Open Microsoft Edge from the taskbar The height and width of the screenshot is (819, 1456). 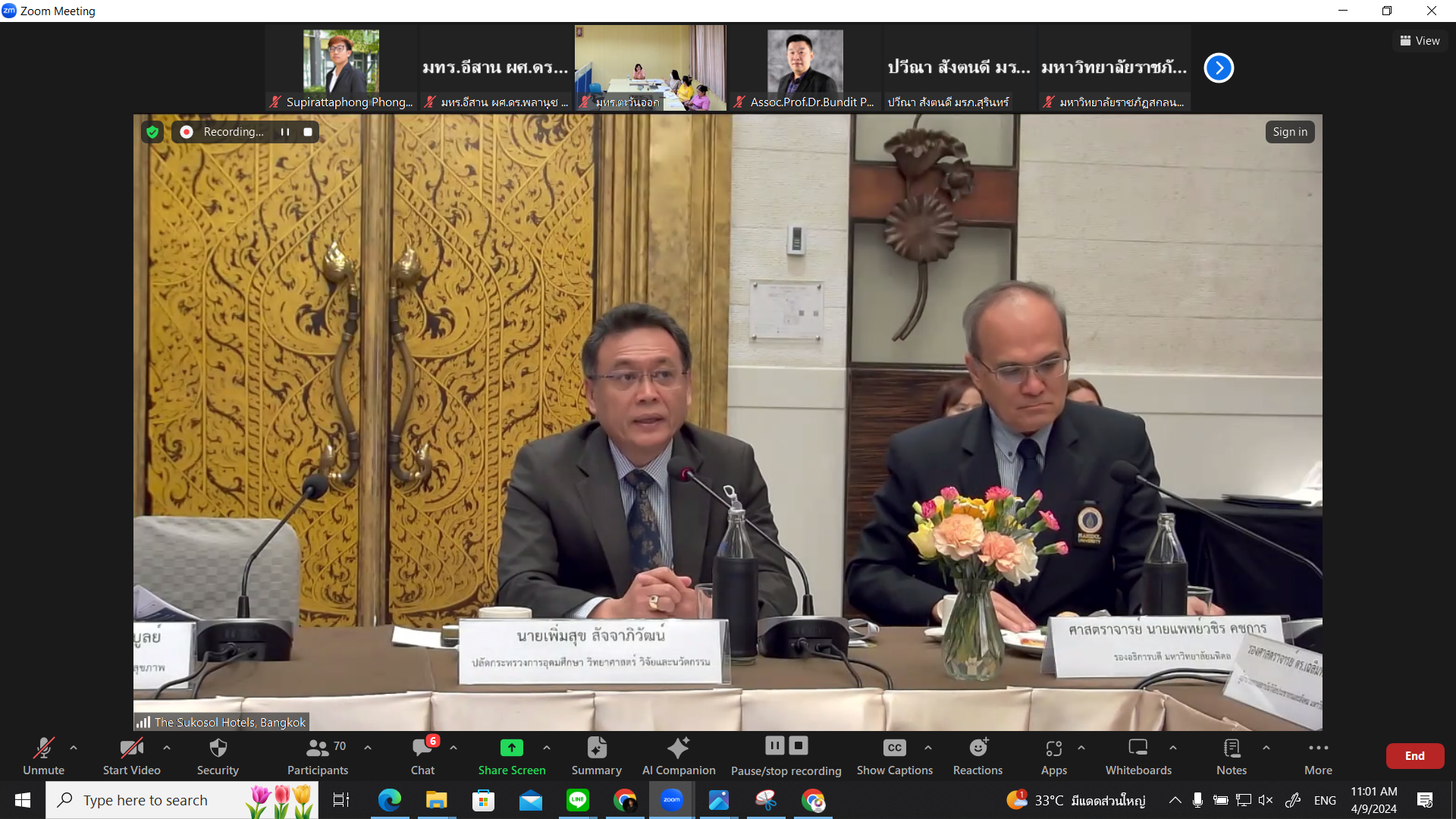click(390, 800)
